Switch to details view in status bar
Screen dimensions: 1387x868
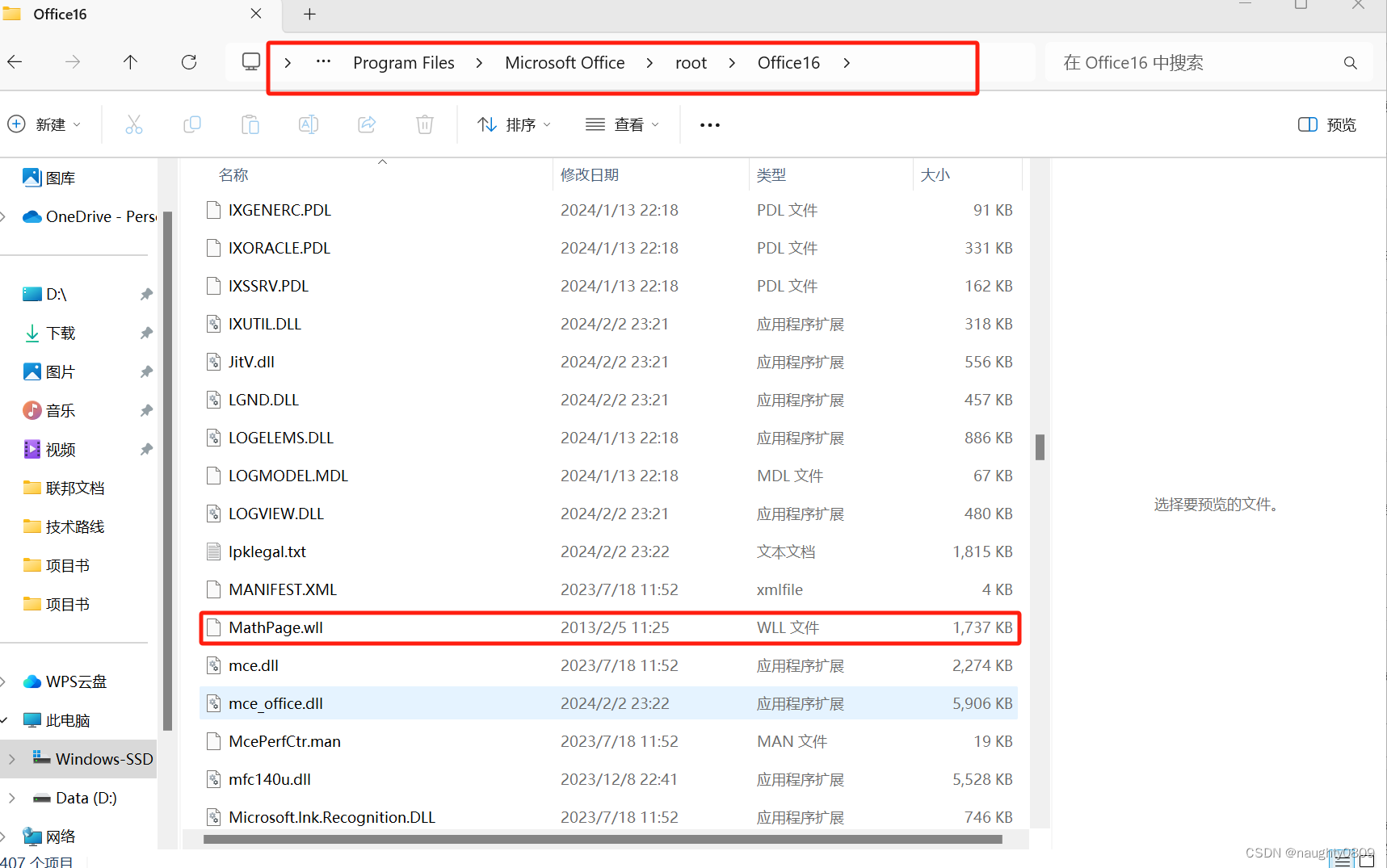pyautogui.click(x=1343, y=861)
